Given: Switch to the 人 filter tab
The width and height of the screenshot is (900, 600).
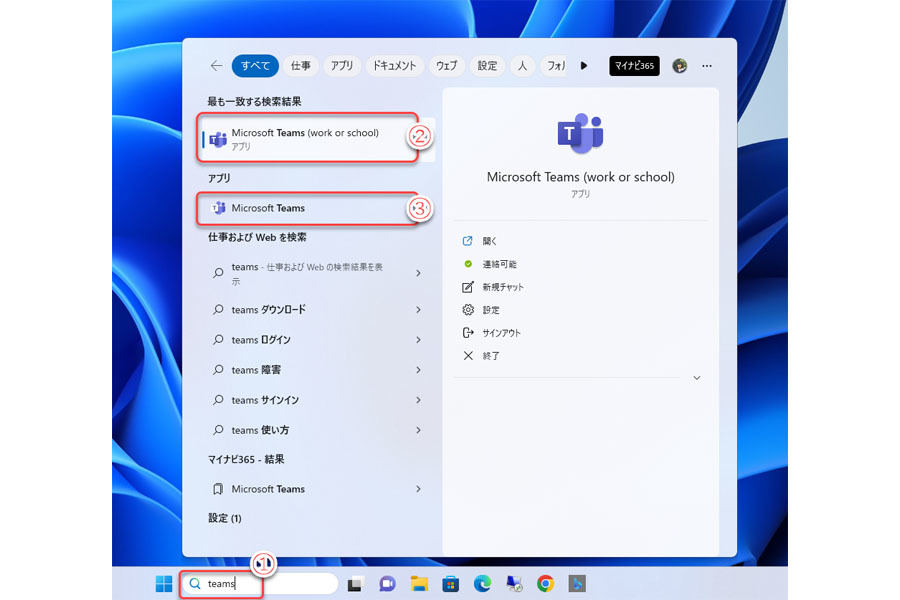Looking at the screenshot, I should click(522, 66).
